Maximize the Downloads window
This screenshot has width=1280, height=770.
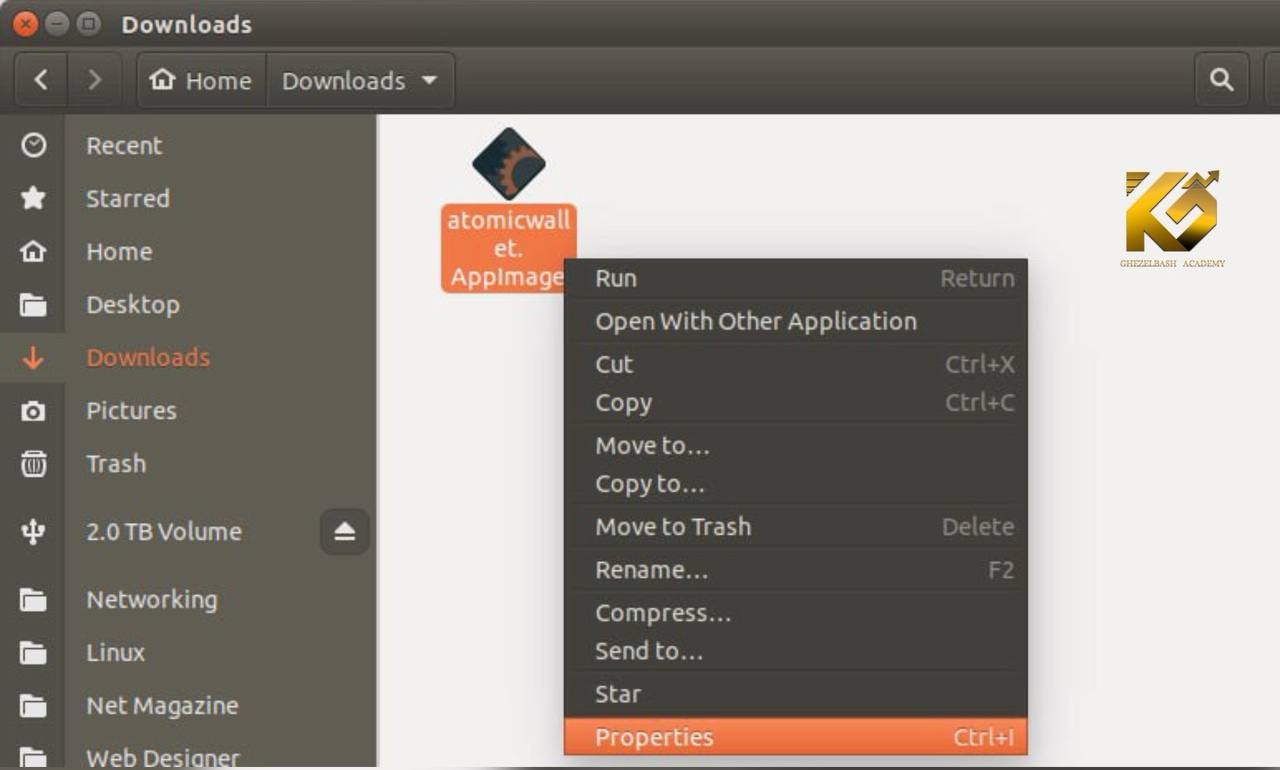click(89, 24)
